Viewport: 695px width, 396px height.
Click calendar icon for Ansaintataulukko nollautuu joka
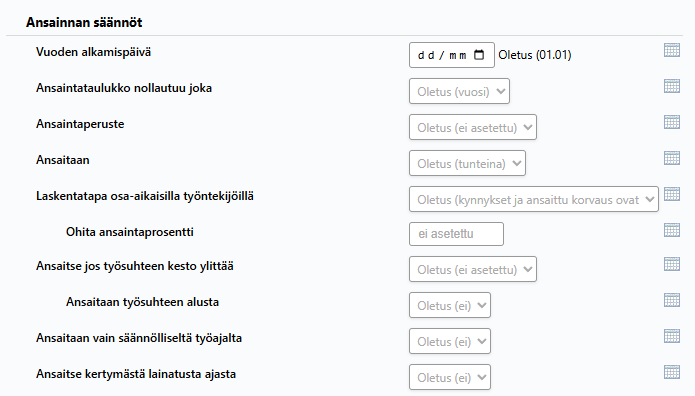click(672, 86)
